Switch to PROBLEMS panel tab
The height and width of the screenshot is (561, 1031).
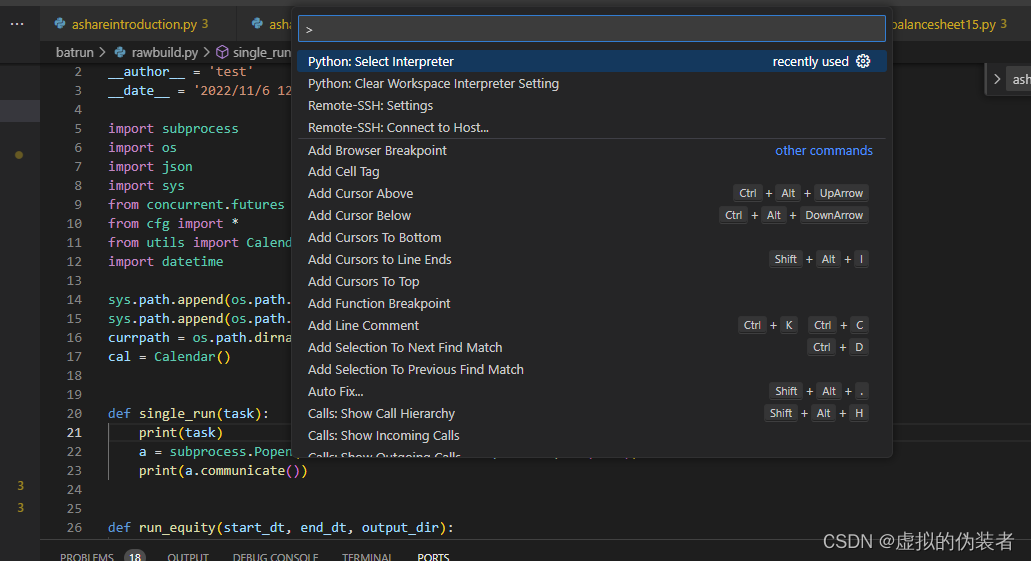(87, 556)
